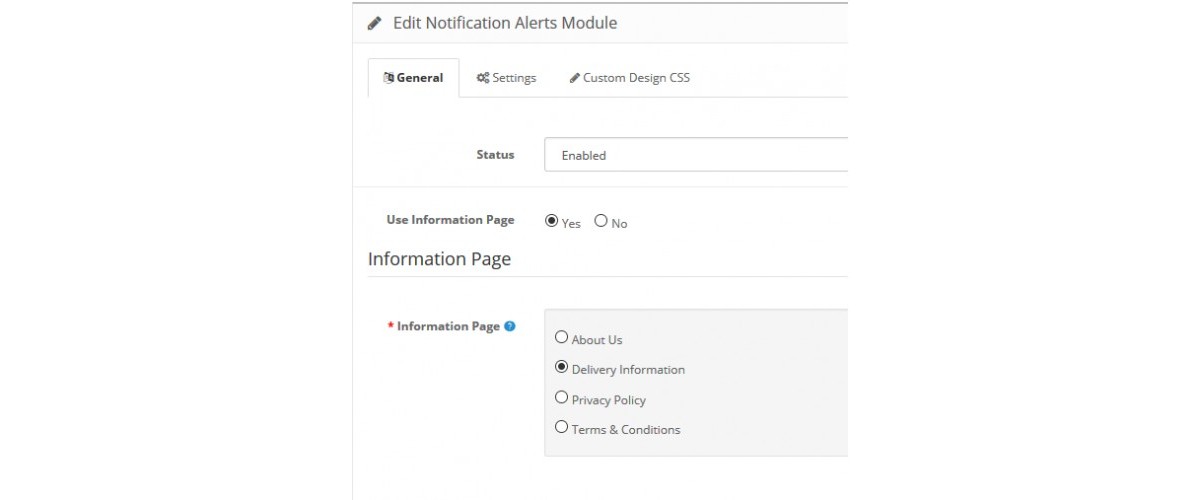Choose the Terms & Conditions radio option
This screenshot has width=1200, height=500.
click(x=561, y=427)
